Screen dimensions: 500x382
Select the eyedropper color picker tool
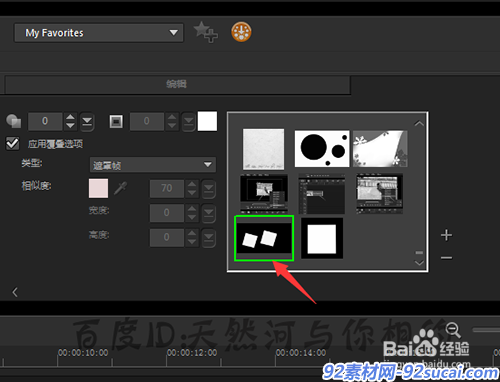(120, 189)
